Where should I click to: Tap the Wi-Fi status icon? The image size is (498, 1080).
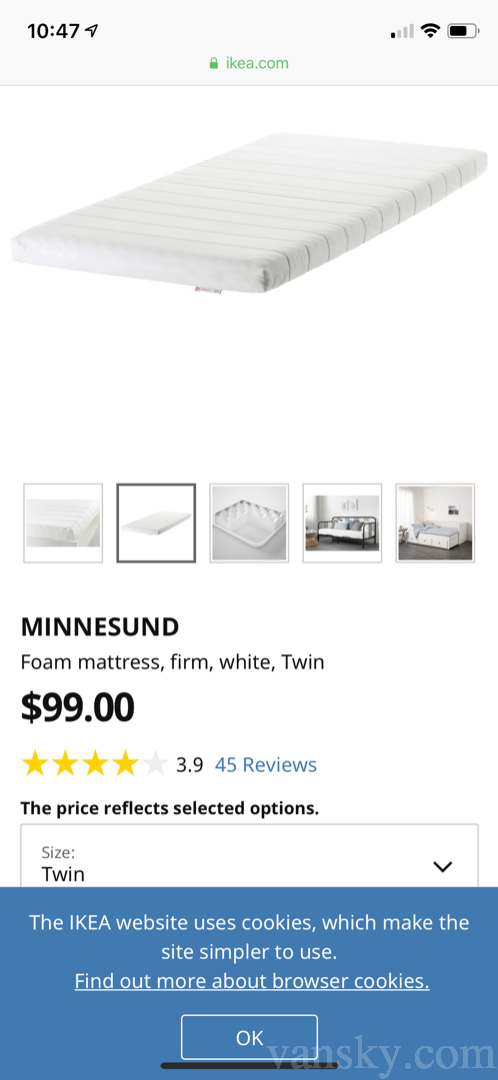pos(430,30)
